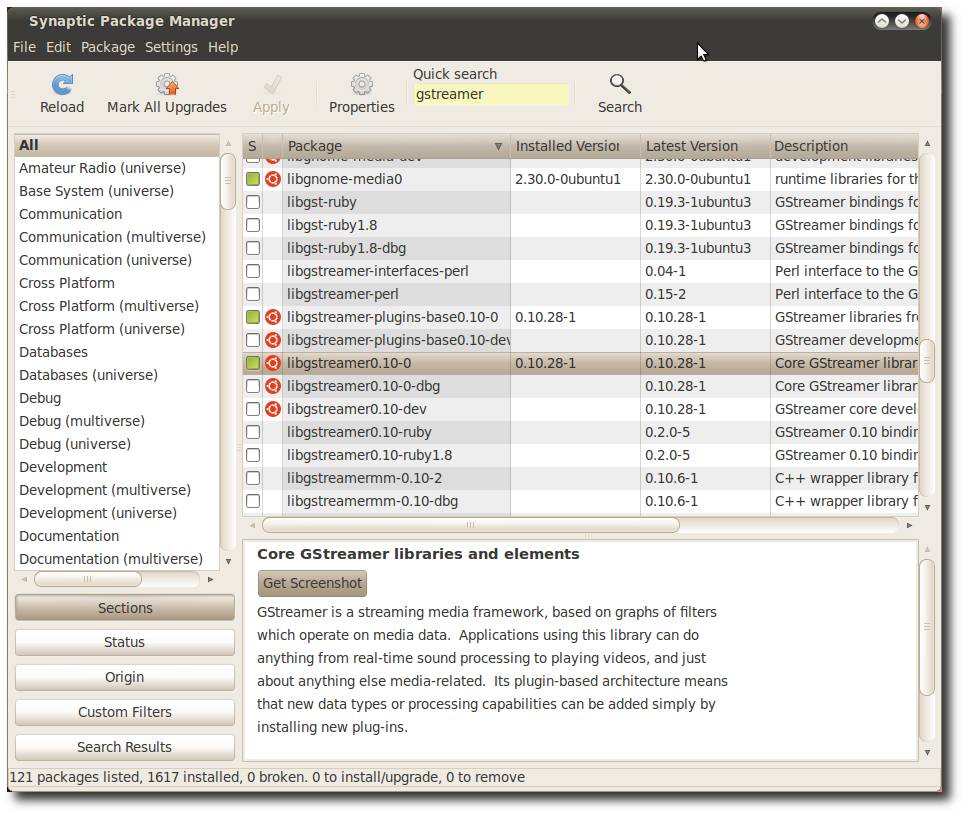Click the Installed Version column header

click(575, 147)
